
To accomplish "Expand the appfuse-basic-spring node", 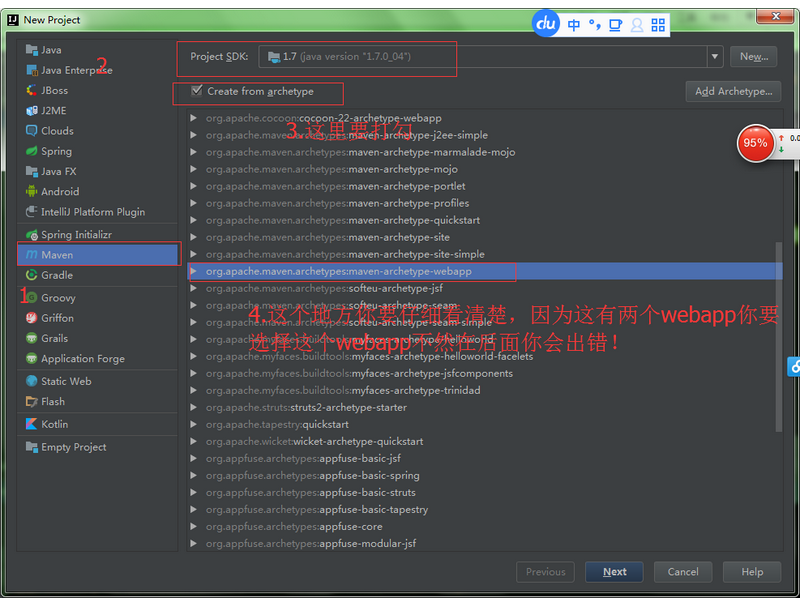I will tap(193, 475).
